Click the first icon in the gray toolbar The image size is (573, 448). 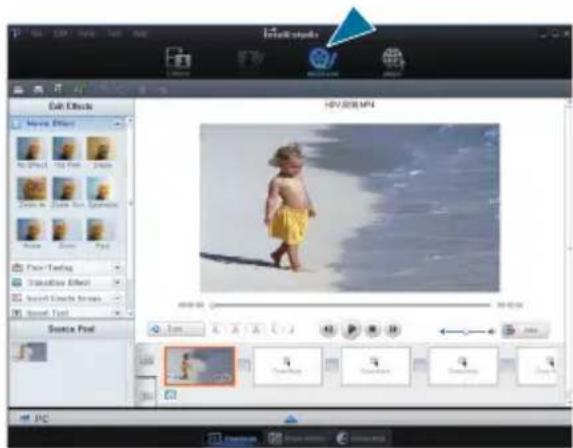[x=19, y=89]
